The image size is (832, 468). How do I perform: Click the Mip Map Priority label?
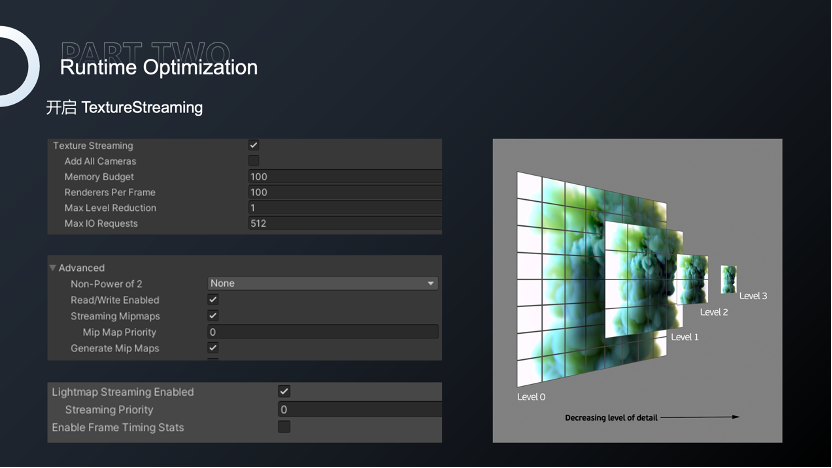(x=119, y=332)
